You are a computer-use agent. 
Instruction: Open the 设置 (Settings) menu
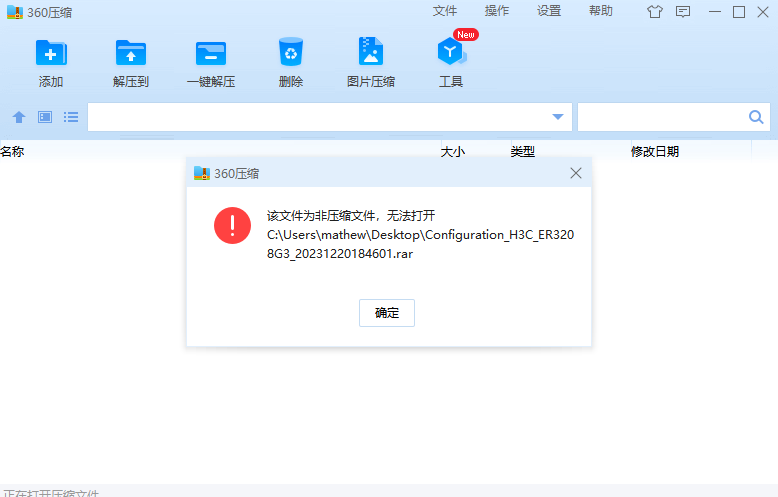(549, 11)
